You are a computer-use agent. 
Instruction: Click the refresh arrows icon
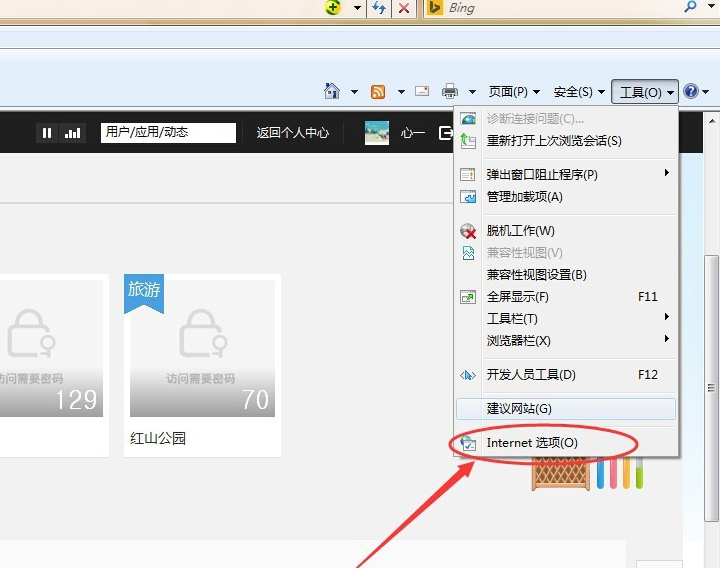pyautogui.click(x=379, y=8)
